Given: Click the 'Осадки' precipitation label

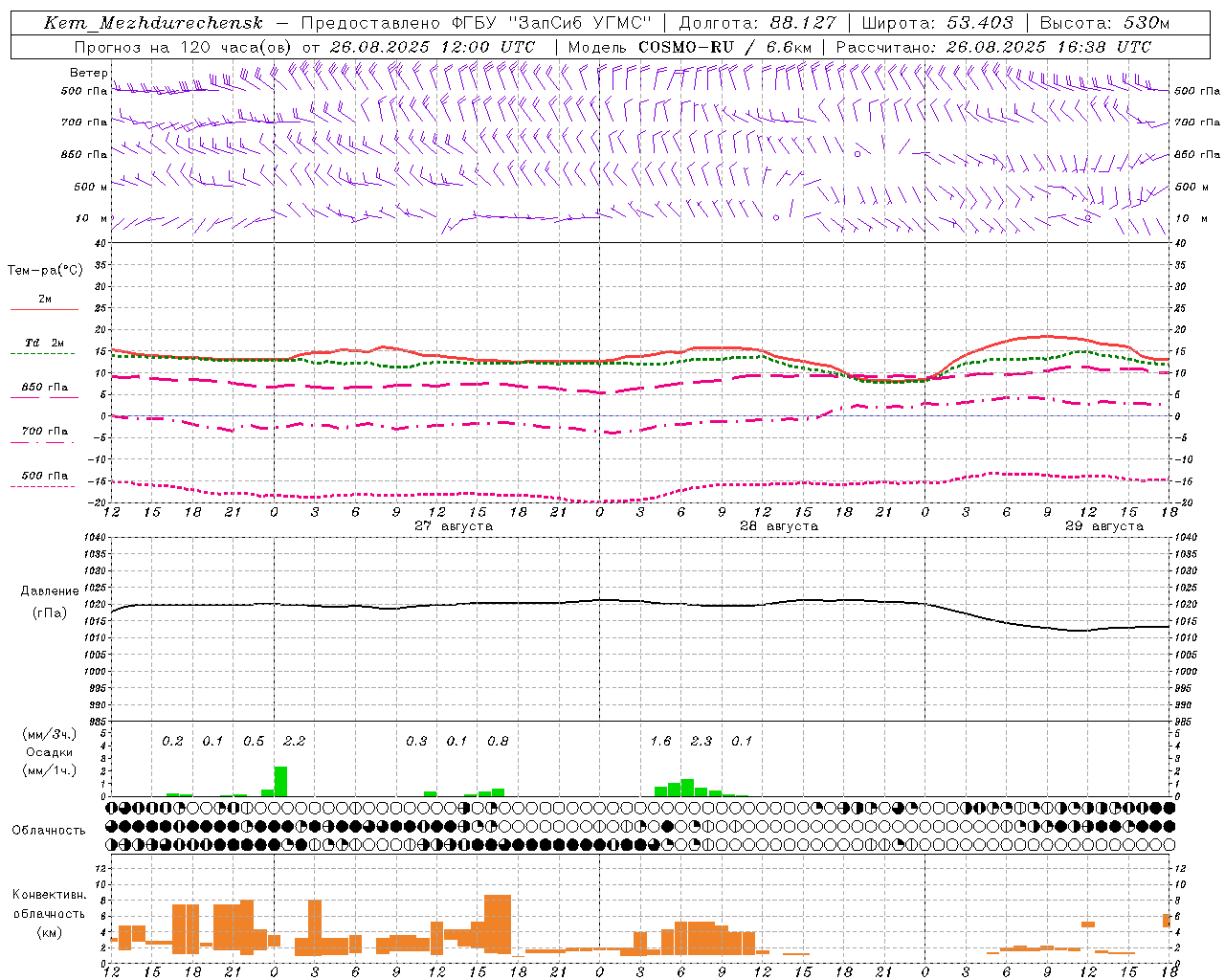Looking at the screenshot, I should click(50, 752).
